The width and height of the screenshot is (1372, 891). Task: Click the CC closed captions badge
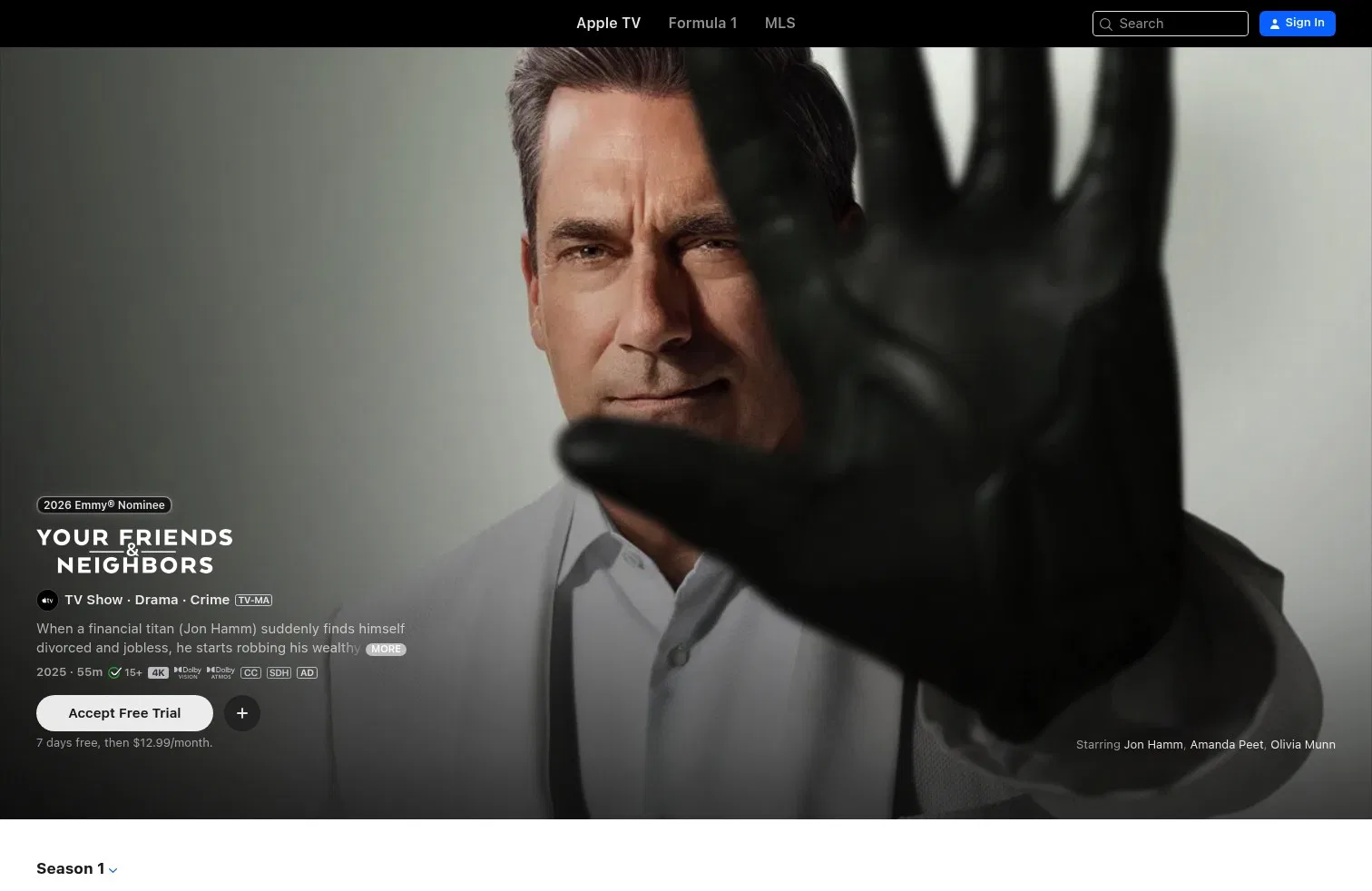click(x=250, y=673)
